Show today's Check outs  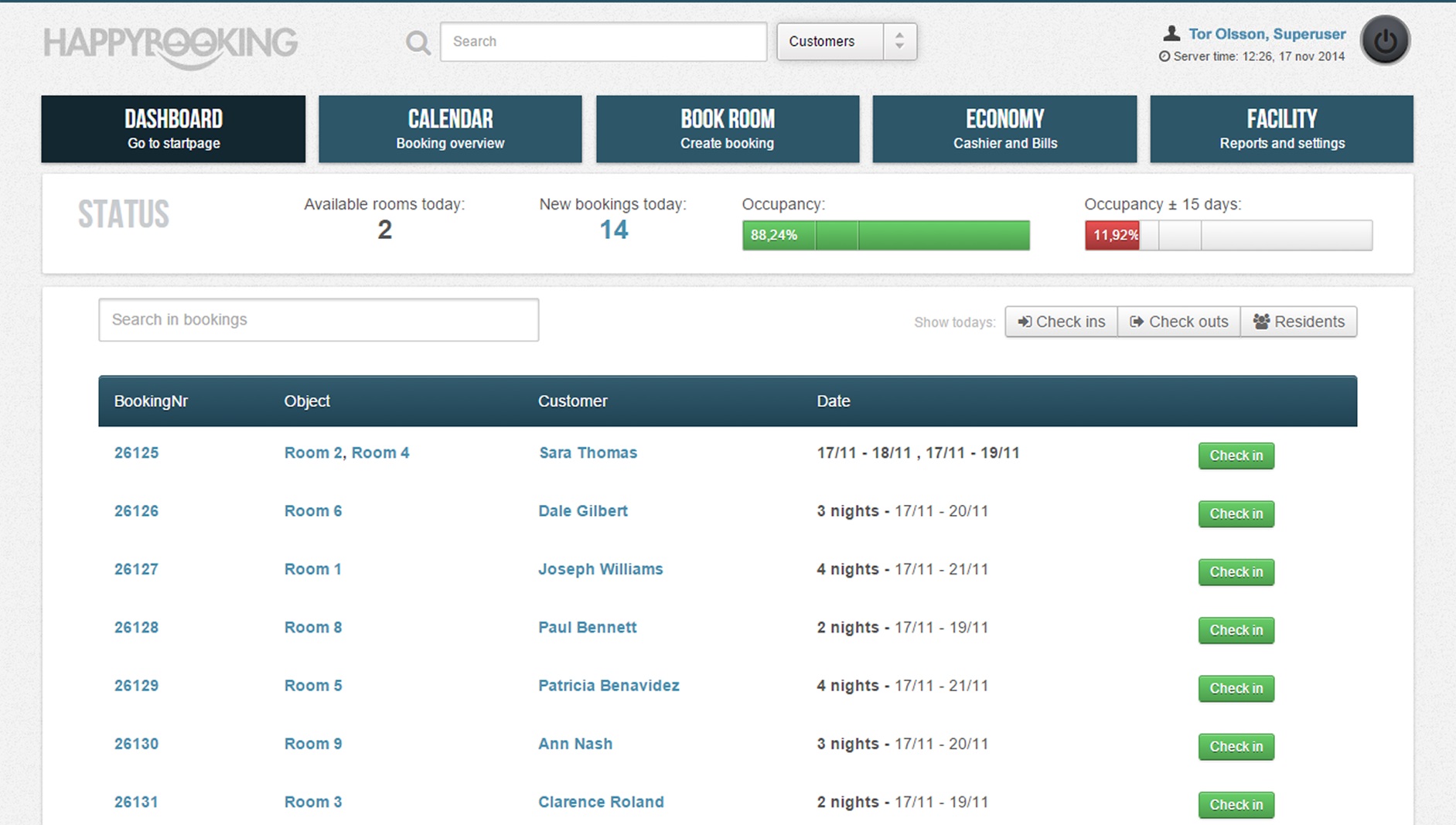point(1179,322)
